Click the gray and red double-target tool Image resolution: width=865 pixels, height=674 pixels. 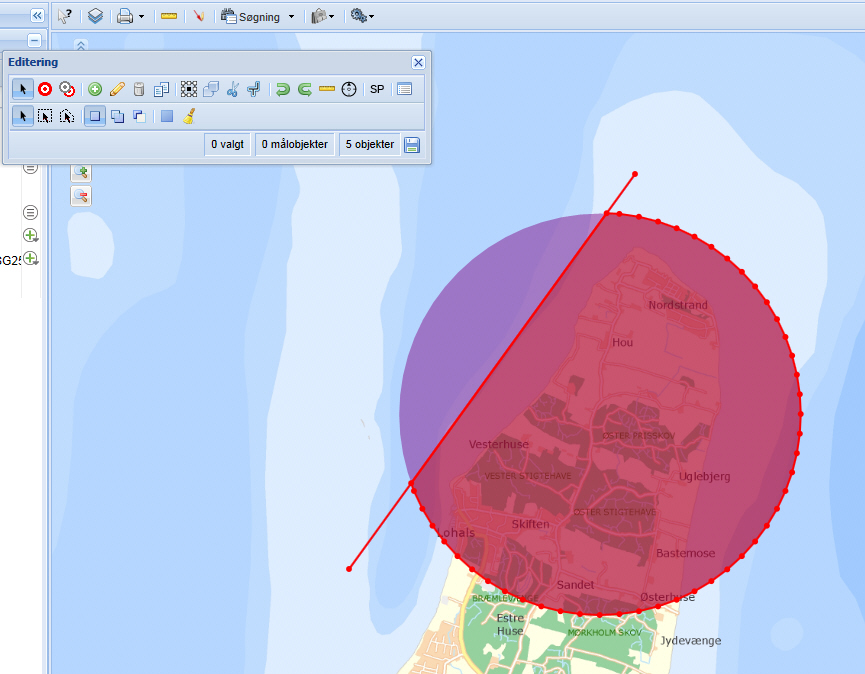click(67, 89)
